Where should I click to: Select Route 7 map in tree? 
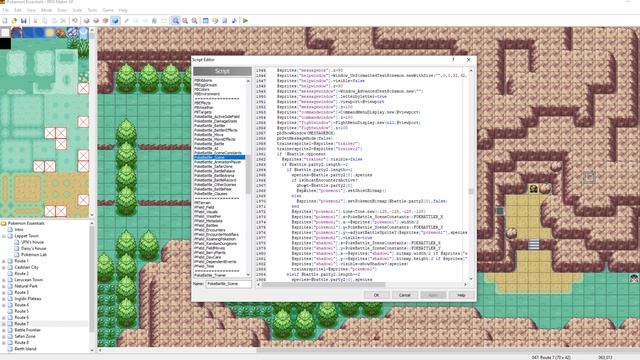[x=21, y=324]
